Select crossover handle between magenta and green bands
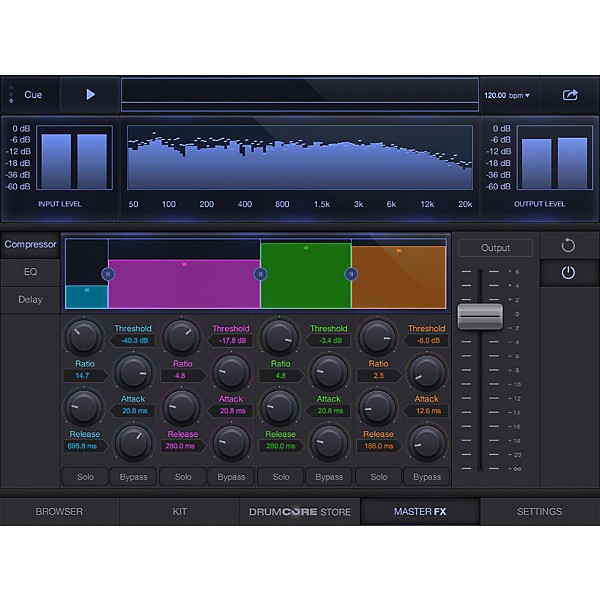The width and height of the screenshot is (600, 600). (x=260, y=273)
